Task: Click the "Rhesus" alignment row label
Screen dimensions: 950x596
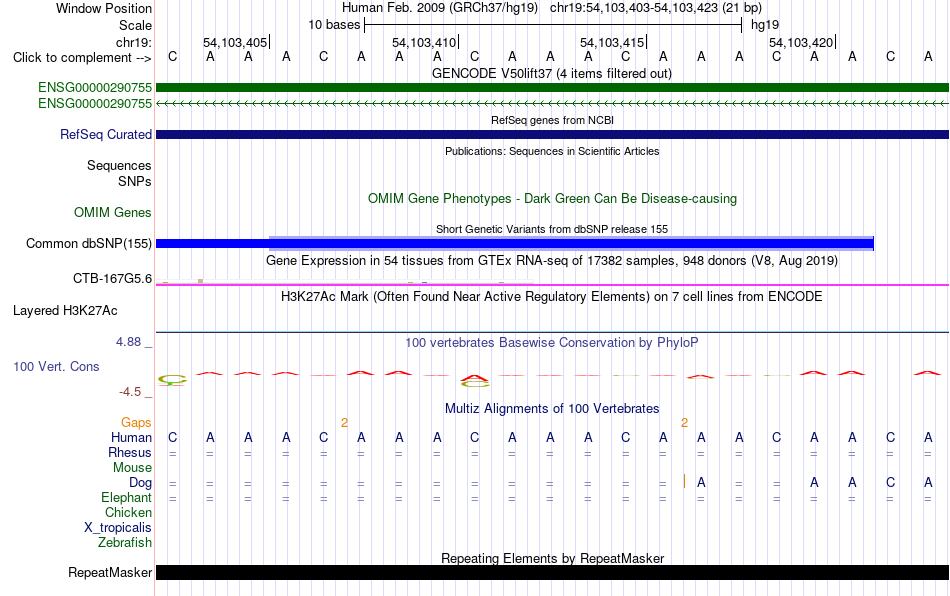Action: (x=130, y=452)
